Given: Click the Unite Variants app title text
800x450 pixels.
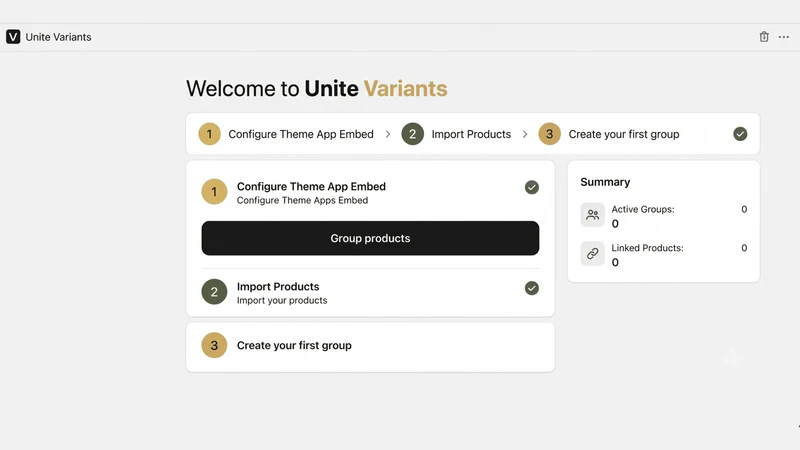Looking at the screenshot, I should pos(58,37).
